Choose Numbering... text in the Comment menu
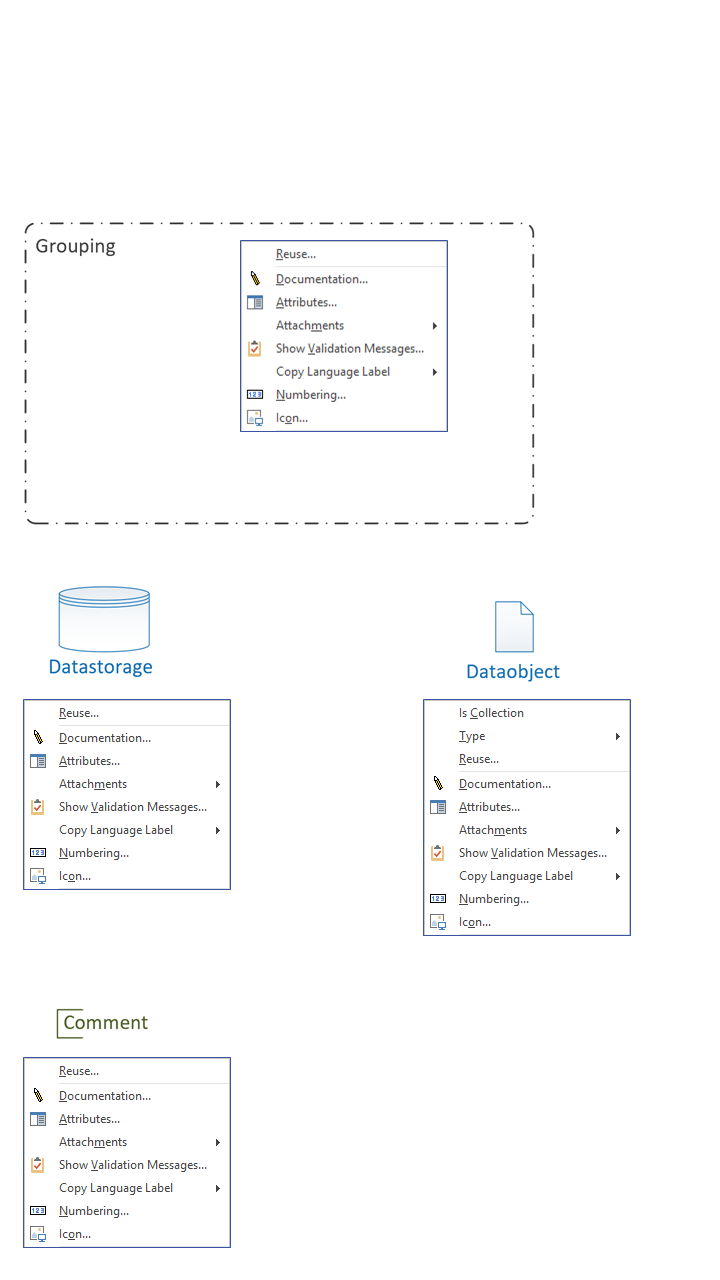The image size is (720, 1280). [x=94, y=1211]
